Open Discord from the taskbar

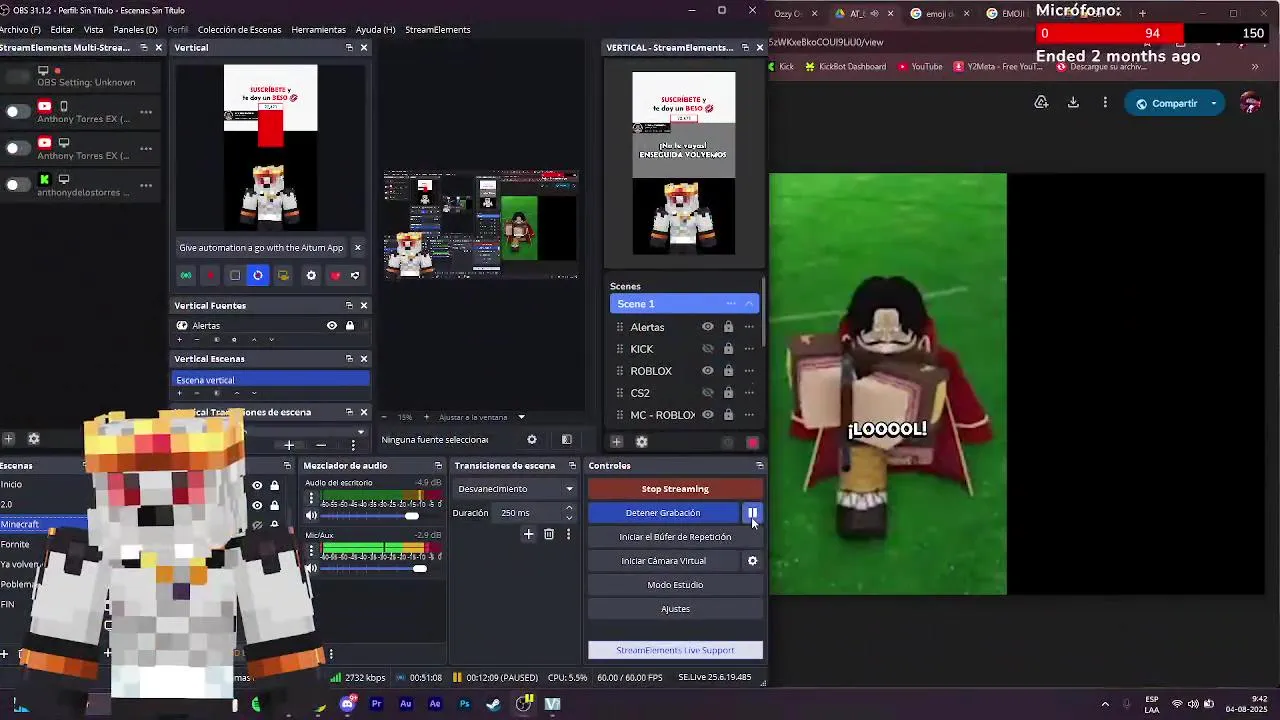click(347, 704)
